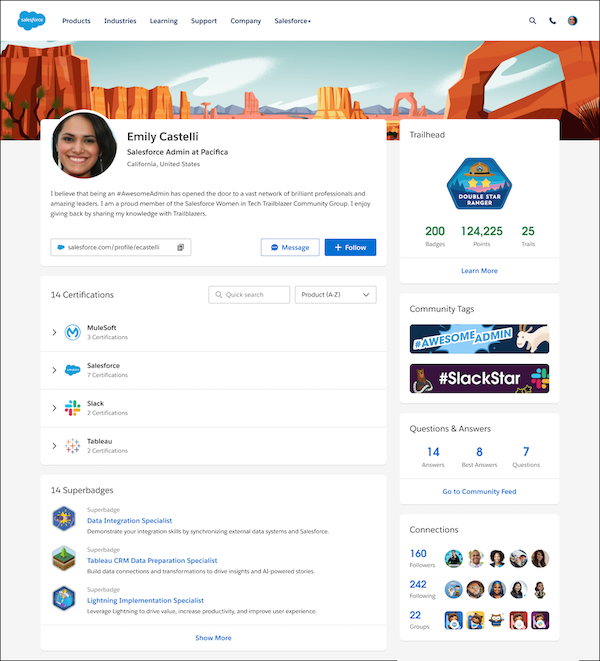Open Tableau CRM Data Preparation Specialist link
The height and width of the screenshot is (661, 600).
pos(152,561)
